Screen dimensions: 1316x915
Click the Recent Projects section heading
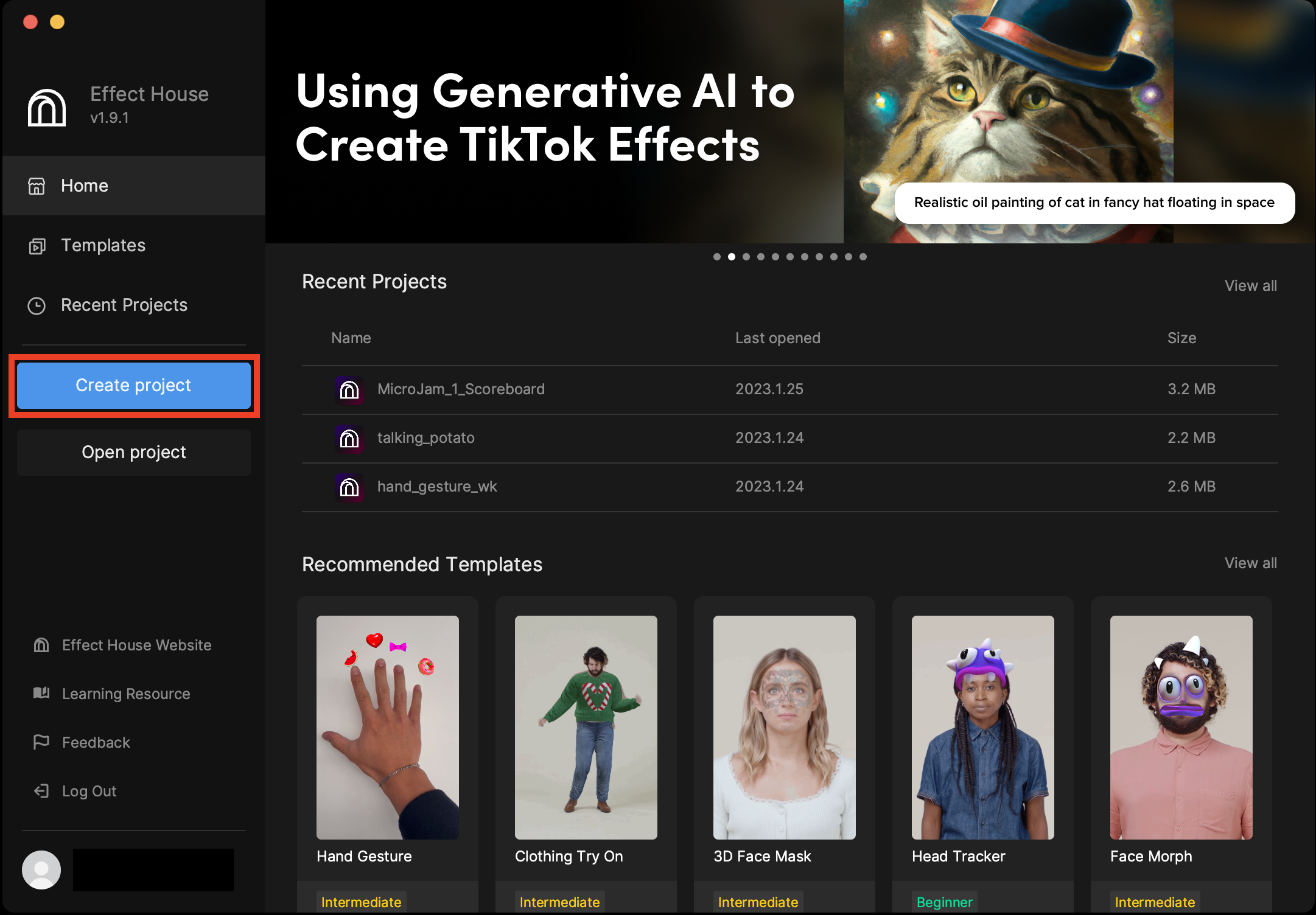(x=374, y=282)
